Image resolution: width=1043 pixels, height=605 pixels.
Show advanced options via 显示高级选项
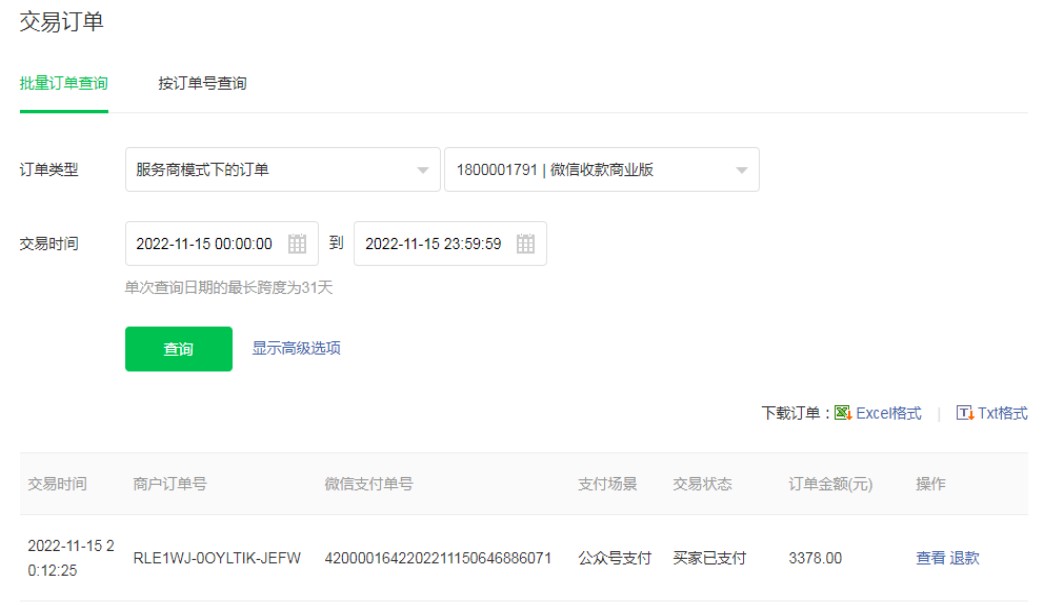(296, 349)
